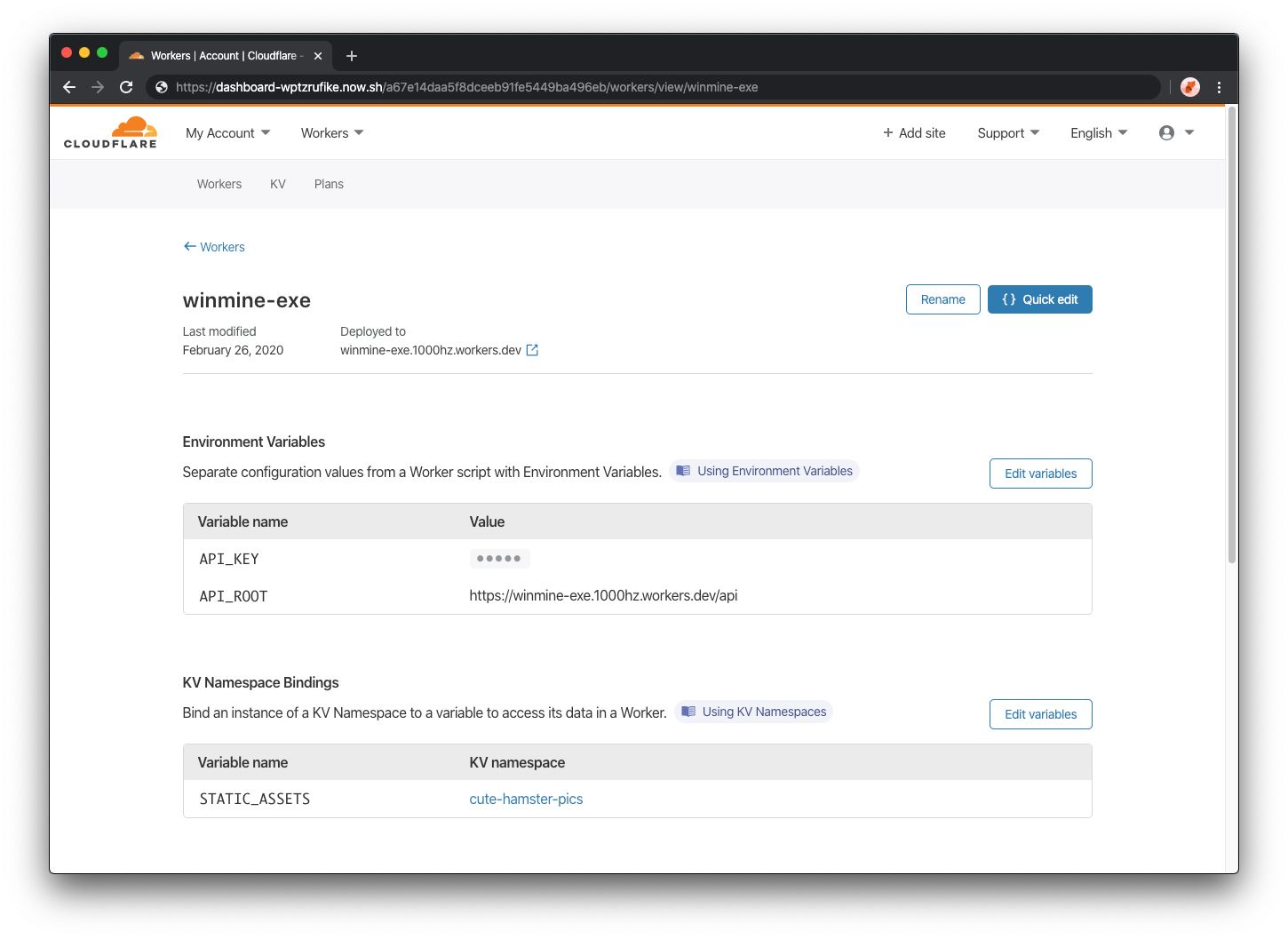The width and height of the screenshot is (1288, 939).
Task: Open winmine-exe.1000hz.workers.dev via external link icon
Action: point(531,350)
